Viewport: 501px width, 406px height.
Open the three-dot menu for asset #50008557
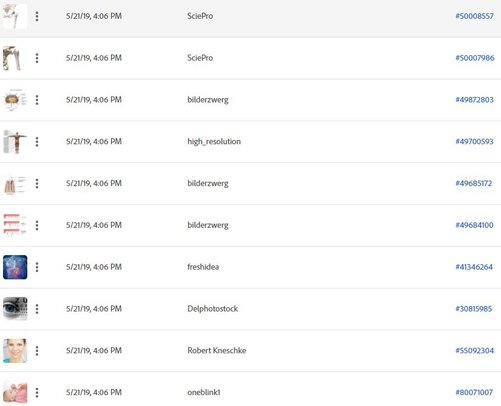[x=37, y=16]
